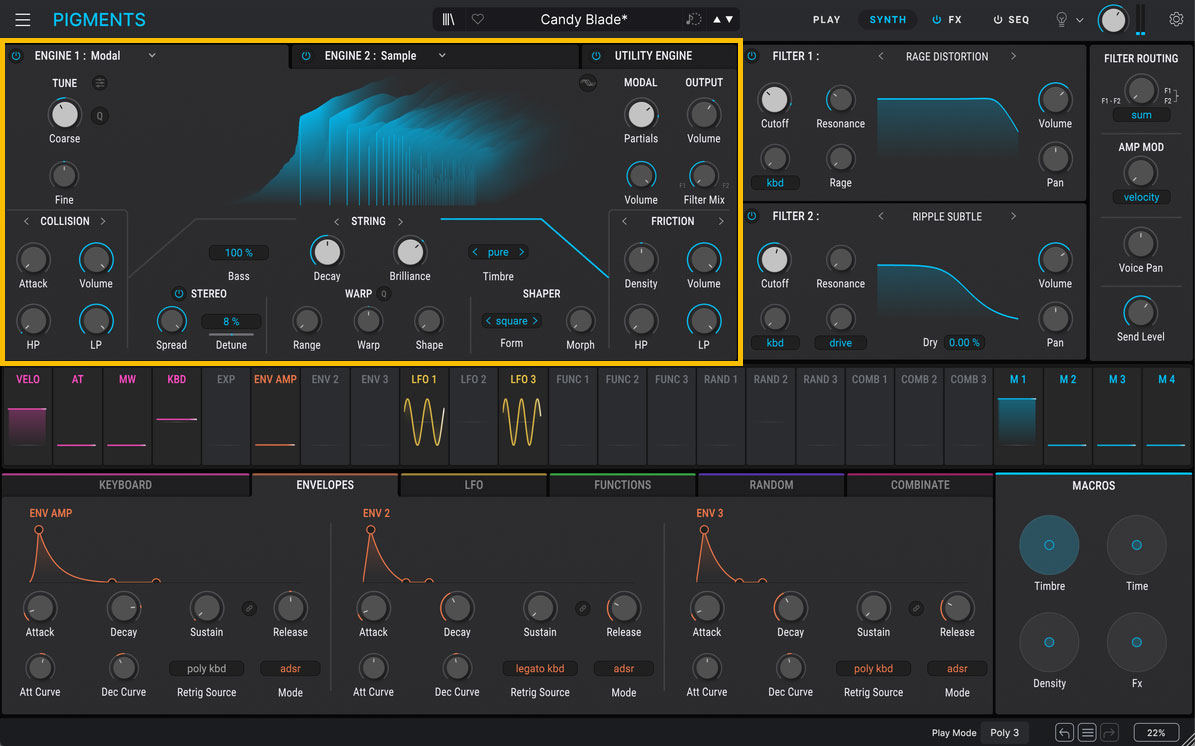Click the String Decay knob
Screen dimensions: 1195x746
click(x=327, y=251)
